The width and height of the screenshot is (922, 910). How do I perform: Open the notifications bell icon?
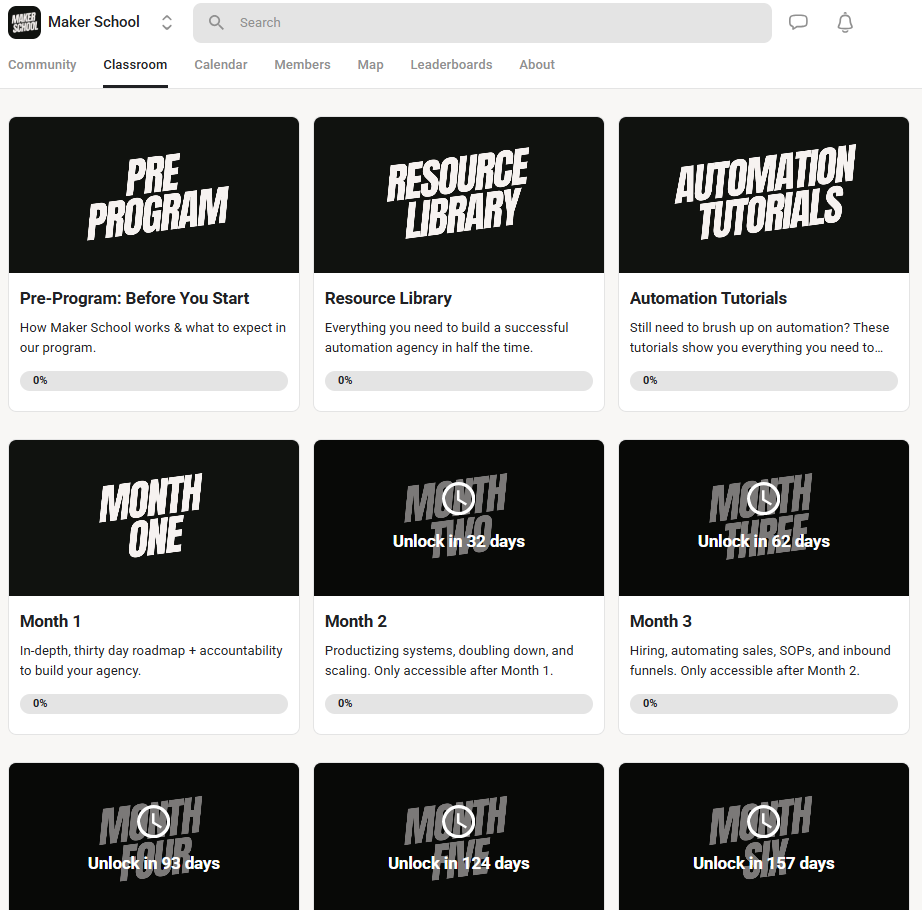pos(845,22)
